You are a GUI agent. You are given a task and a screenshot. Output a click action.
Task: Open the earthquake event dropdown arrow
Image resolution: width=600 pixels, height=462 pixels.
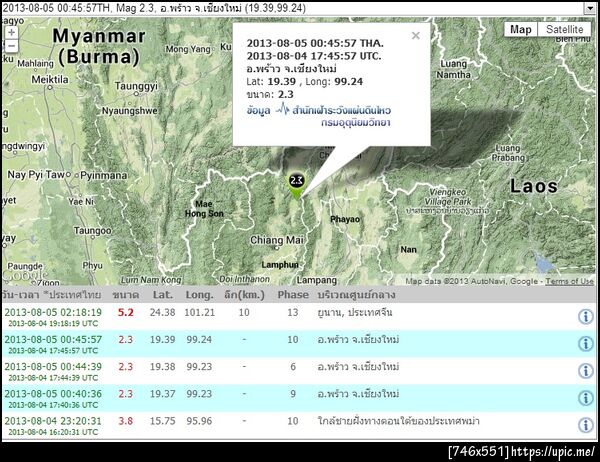(590, 8)
